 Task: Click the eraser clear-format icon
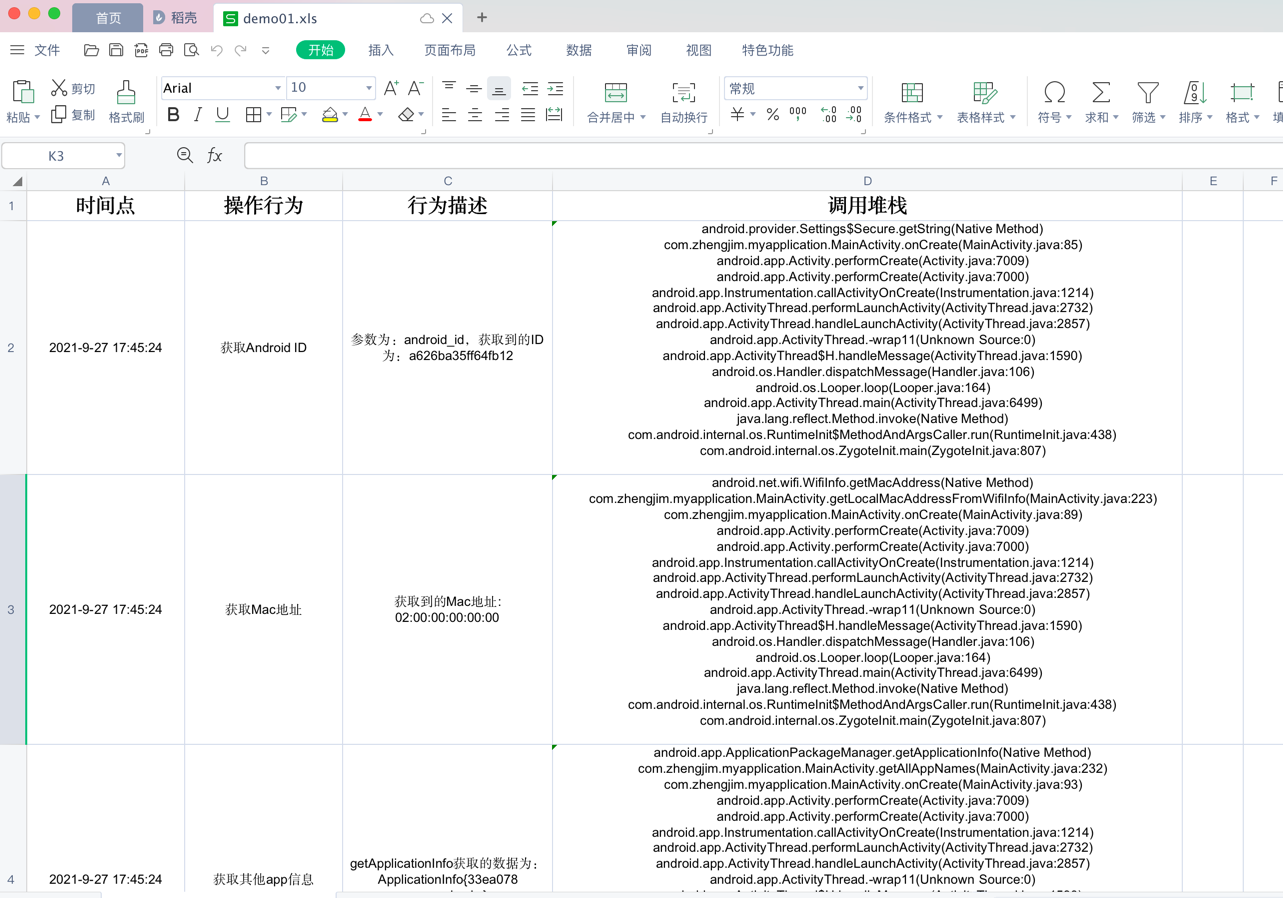(x=406, y=116)
